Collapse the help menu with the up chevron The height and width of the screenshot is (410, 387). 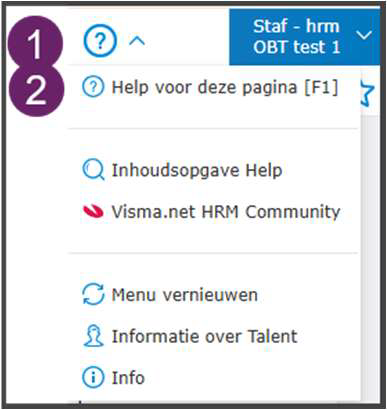(137, 41)
